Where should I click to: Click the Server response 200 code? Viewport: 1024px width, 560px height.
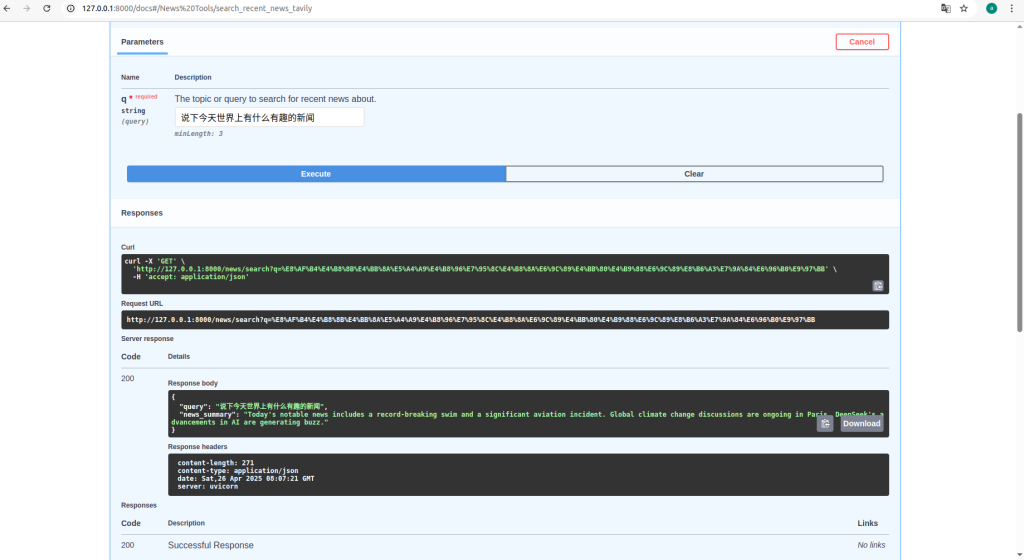(127, 379)
